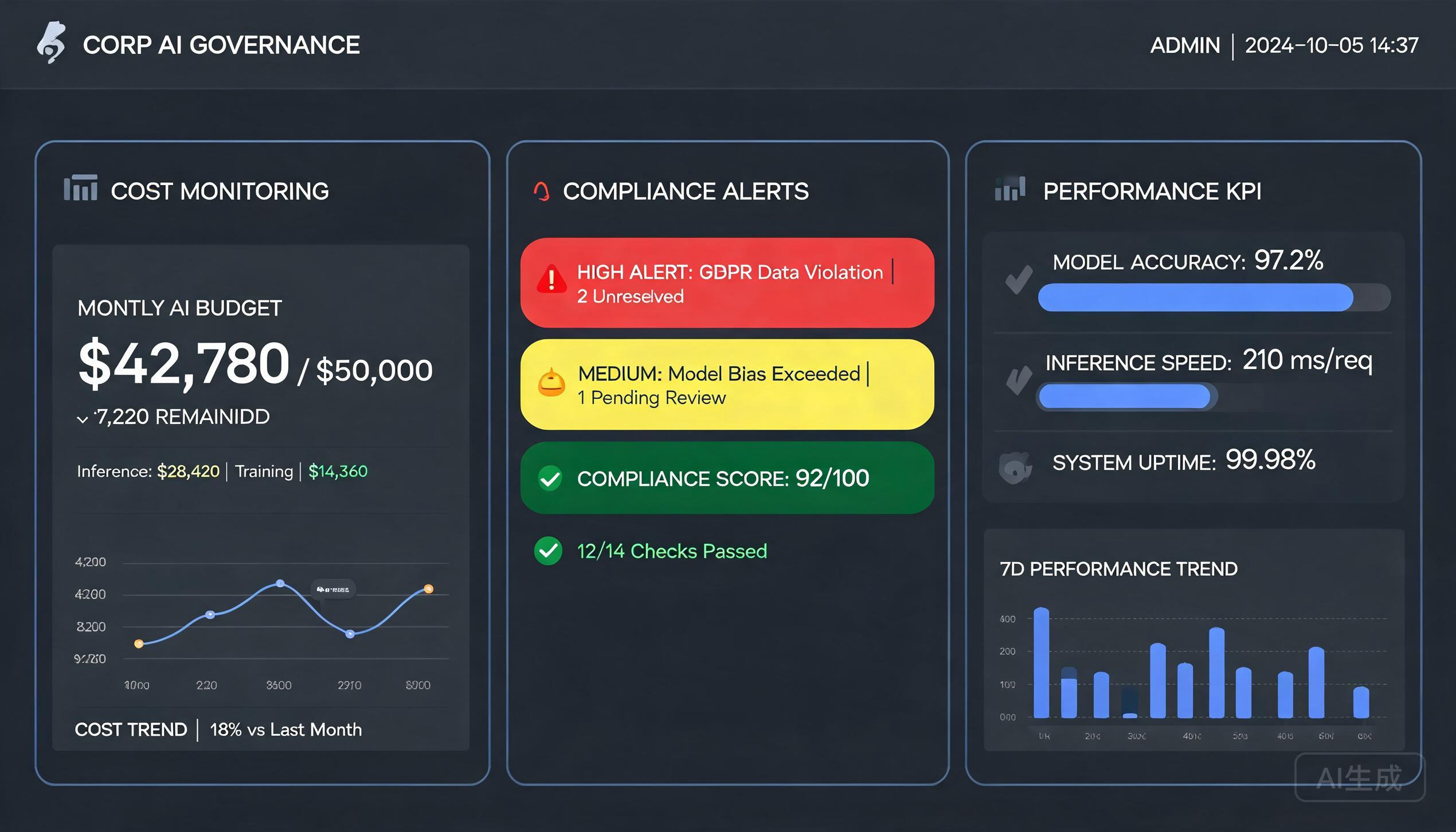Click the yellow siren icon on Model Bias alert

point(551,382)
